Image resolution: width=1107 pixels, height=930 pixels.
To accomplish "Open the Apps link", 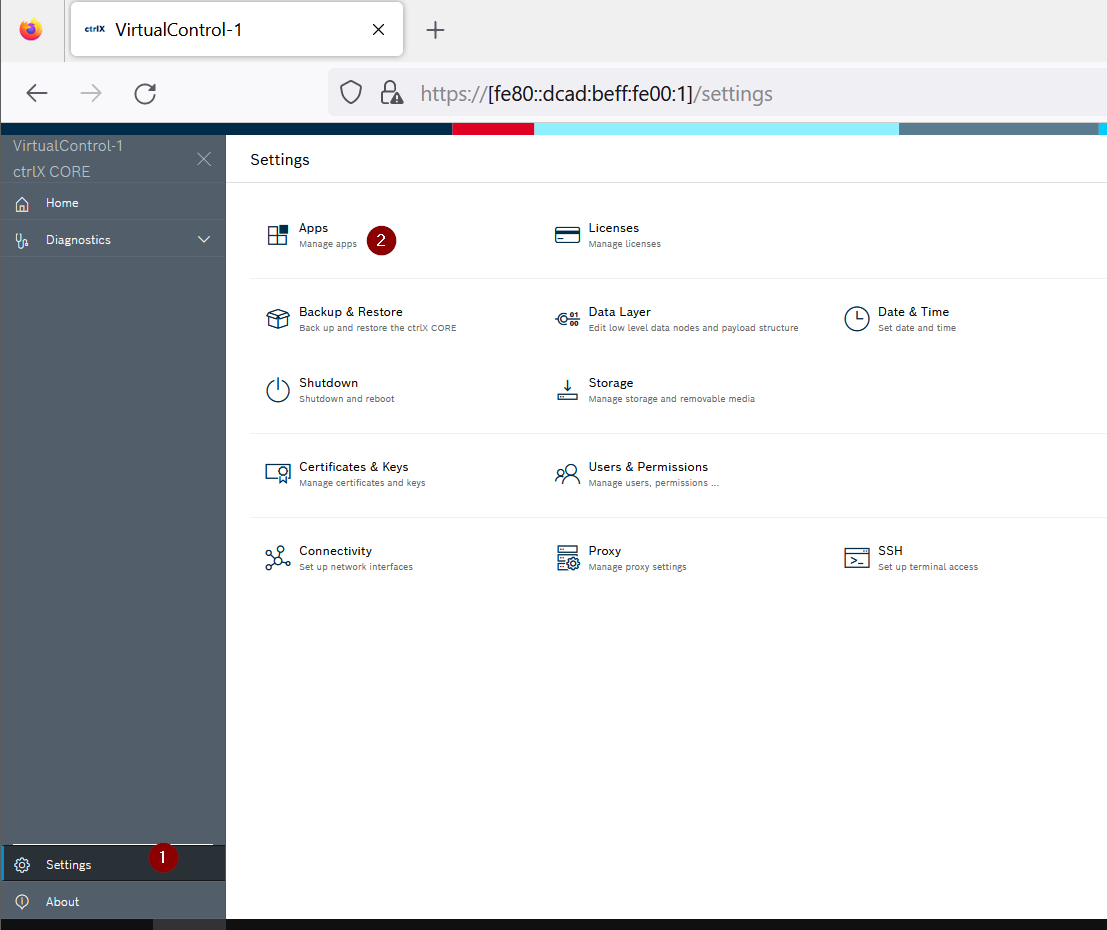I will pyautogui.click(x=313, y=228).
